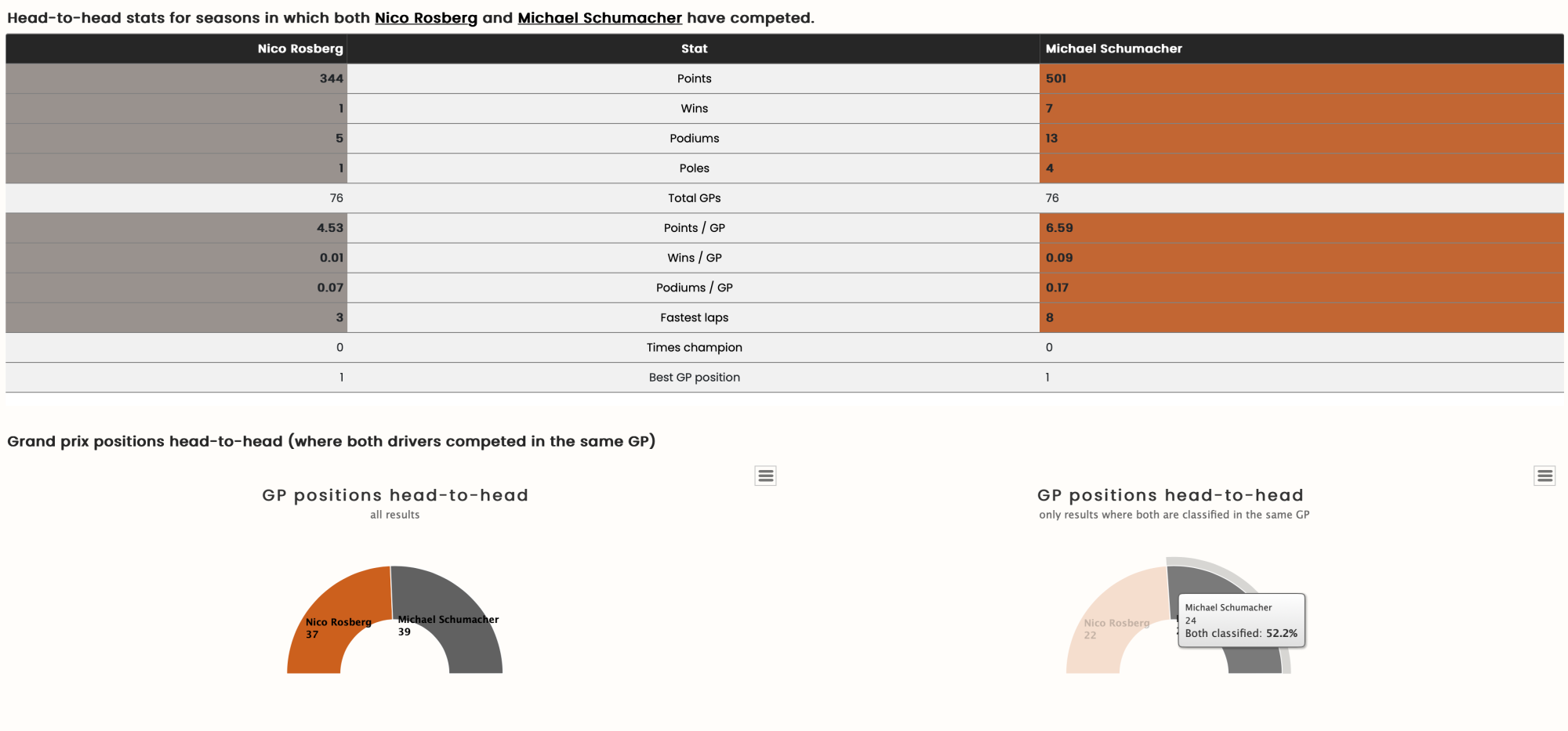Click the Michael Schumacher tooltip on right chart
1568x731 pixels.
1241,620
